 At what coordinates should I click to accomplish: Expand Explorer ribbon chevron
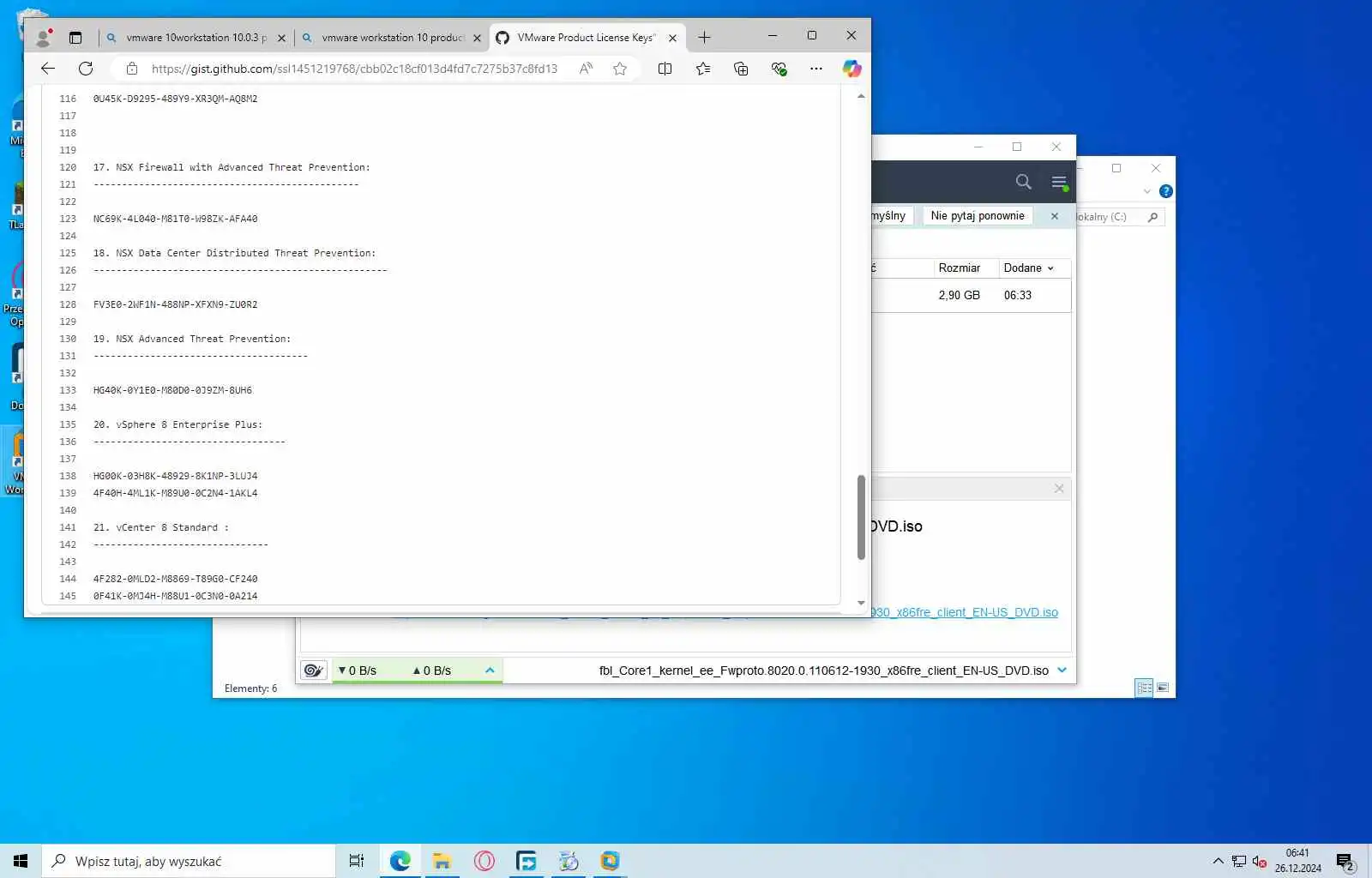click(1147, 191)
